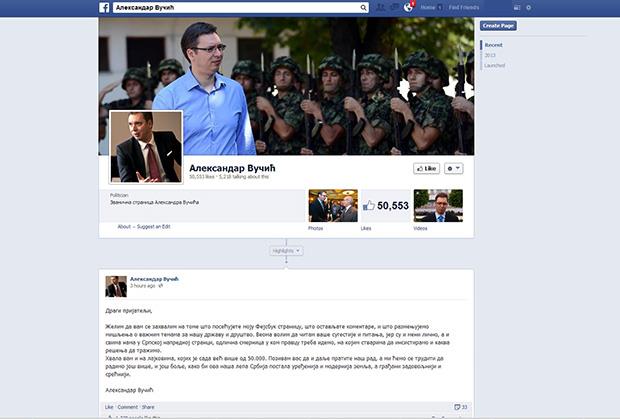Open the page gear options dropdown
Screen dimensions: 620x419
[x=453, y=169]
